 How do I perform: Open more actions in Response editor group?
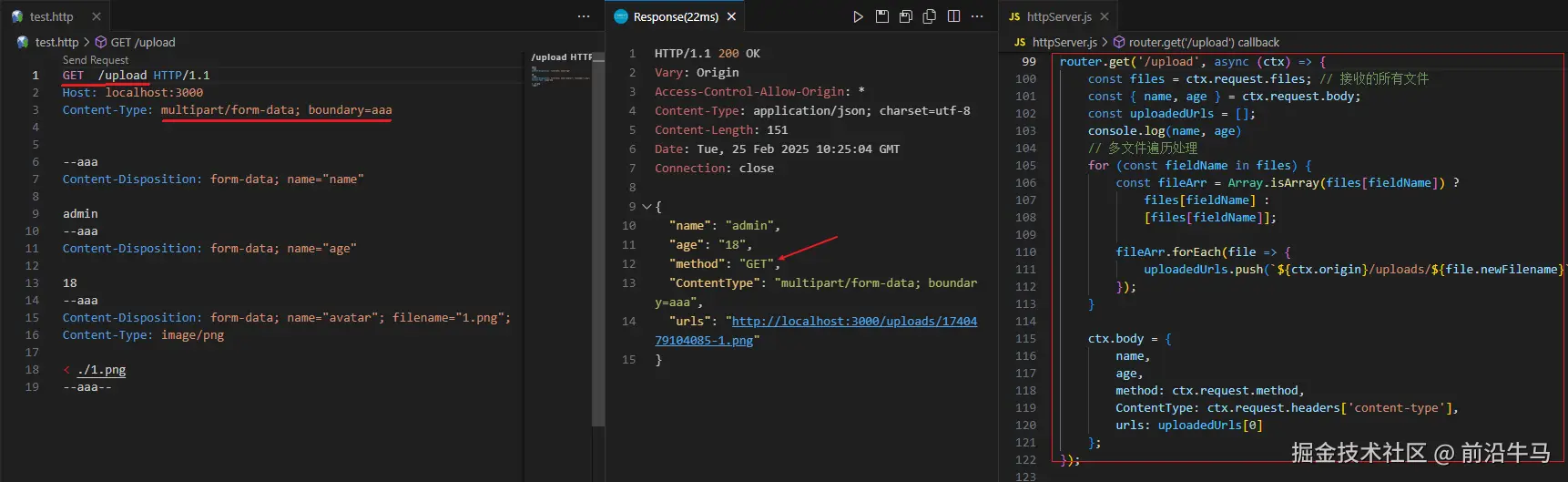[977, 16]
